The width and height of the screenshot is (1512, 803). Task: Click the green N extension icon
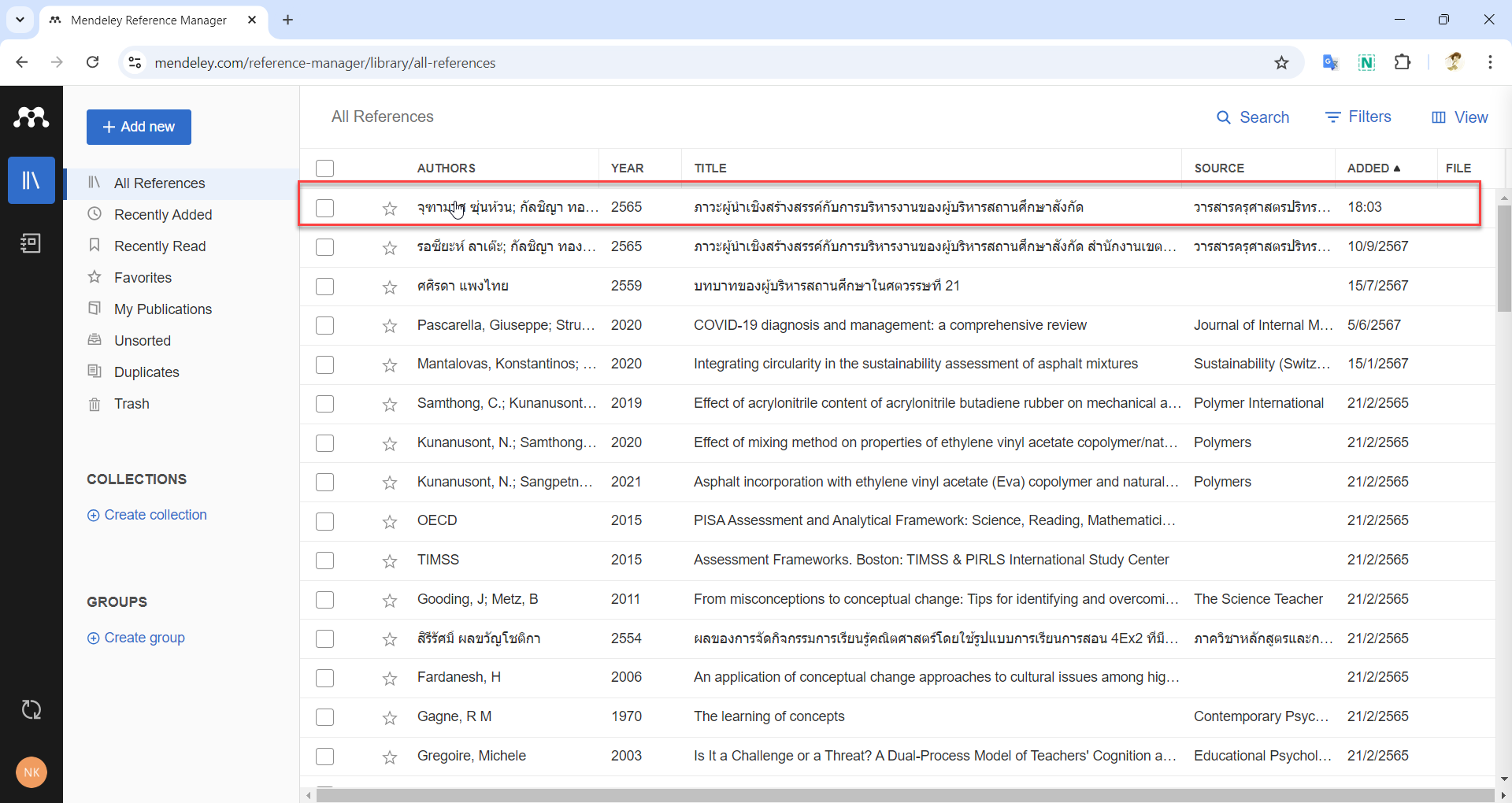pos(1366,62)
